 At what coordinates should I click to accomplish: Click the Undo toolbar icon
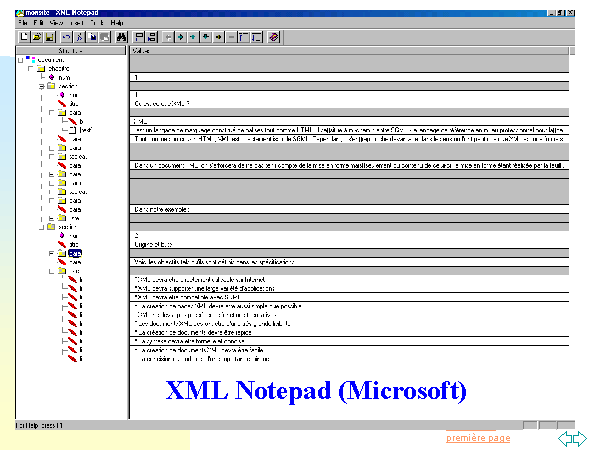coord(66,36)
